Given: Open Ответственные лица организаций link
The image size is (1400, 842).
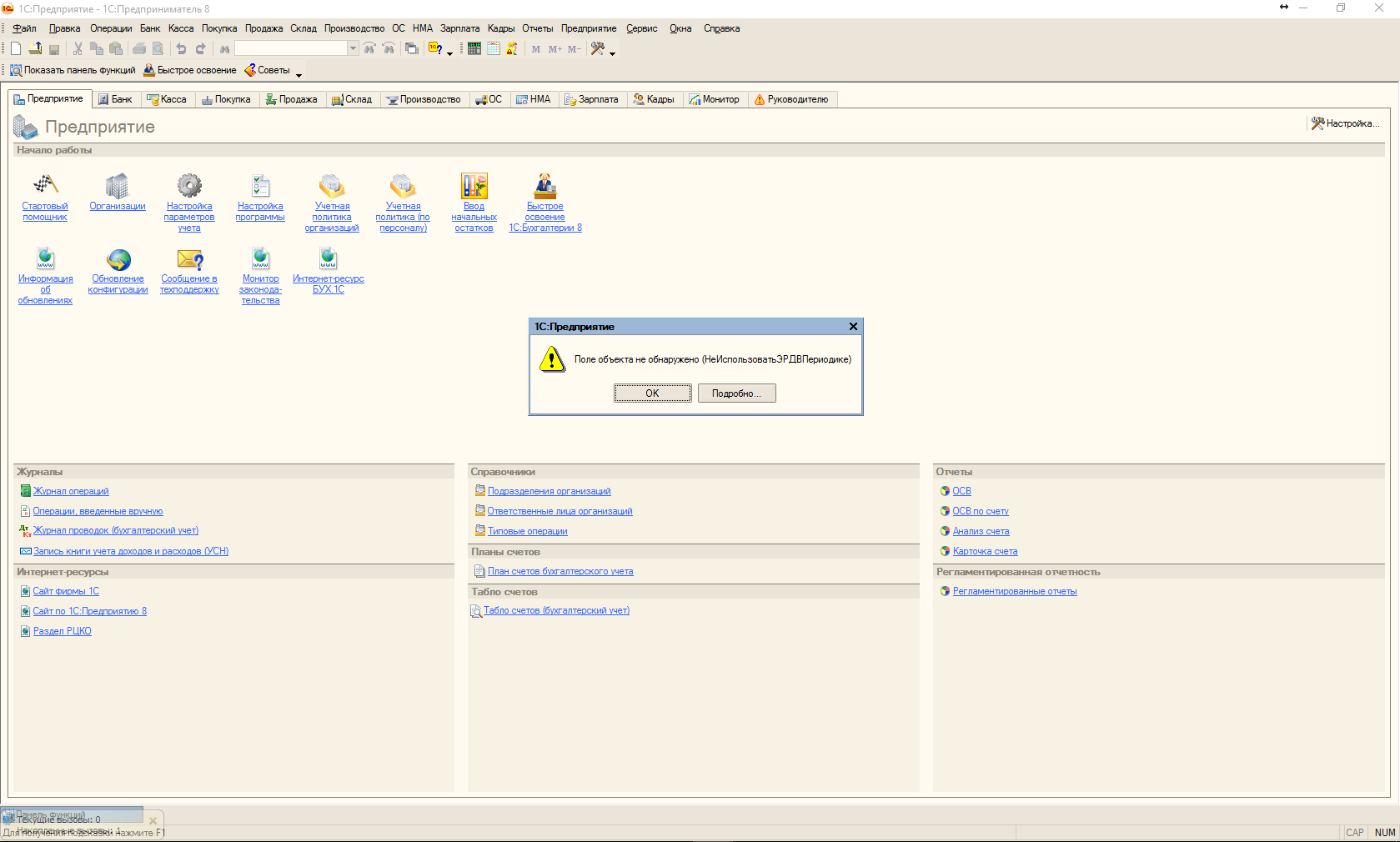Looking at the screenshot, I should tap(560, 511).
